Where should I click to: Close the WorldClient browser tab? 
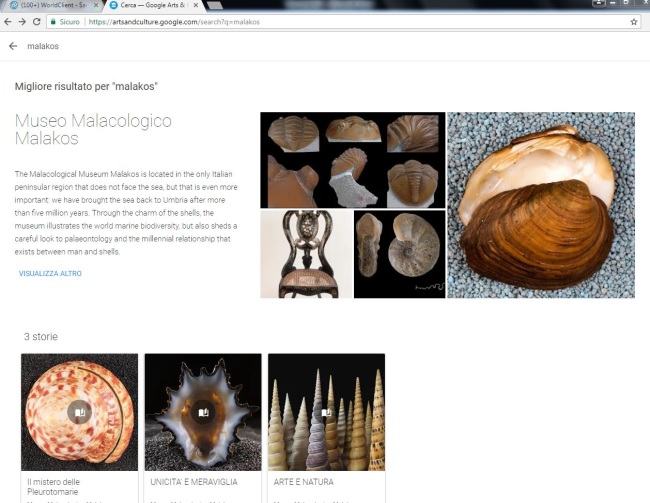96,5
